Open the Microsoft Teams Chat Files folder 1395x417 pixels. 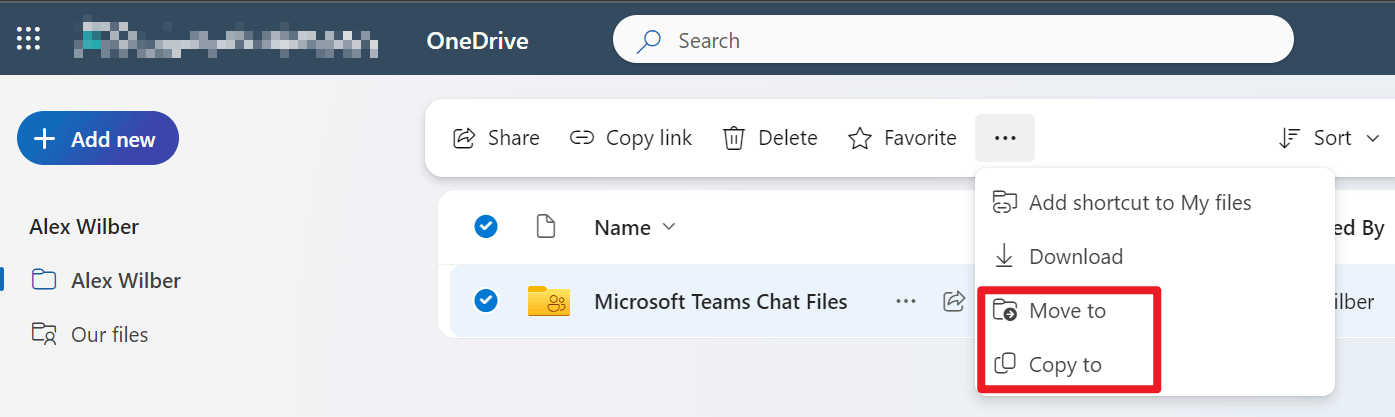point(721,301)
